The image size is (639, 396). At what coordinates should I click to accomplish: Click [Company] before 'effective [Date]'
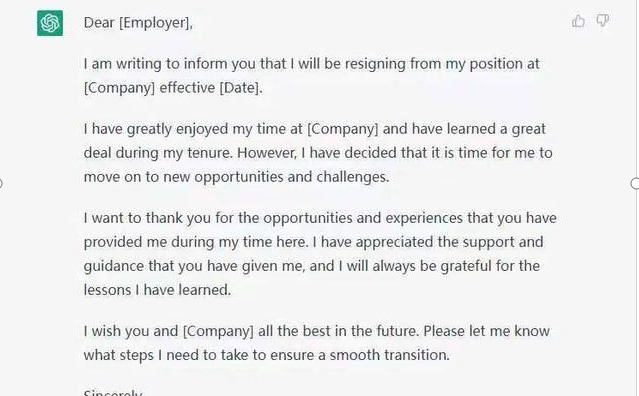[119, 88]
